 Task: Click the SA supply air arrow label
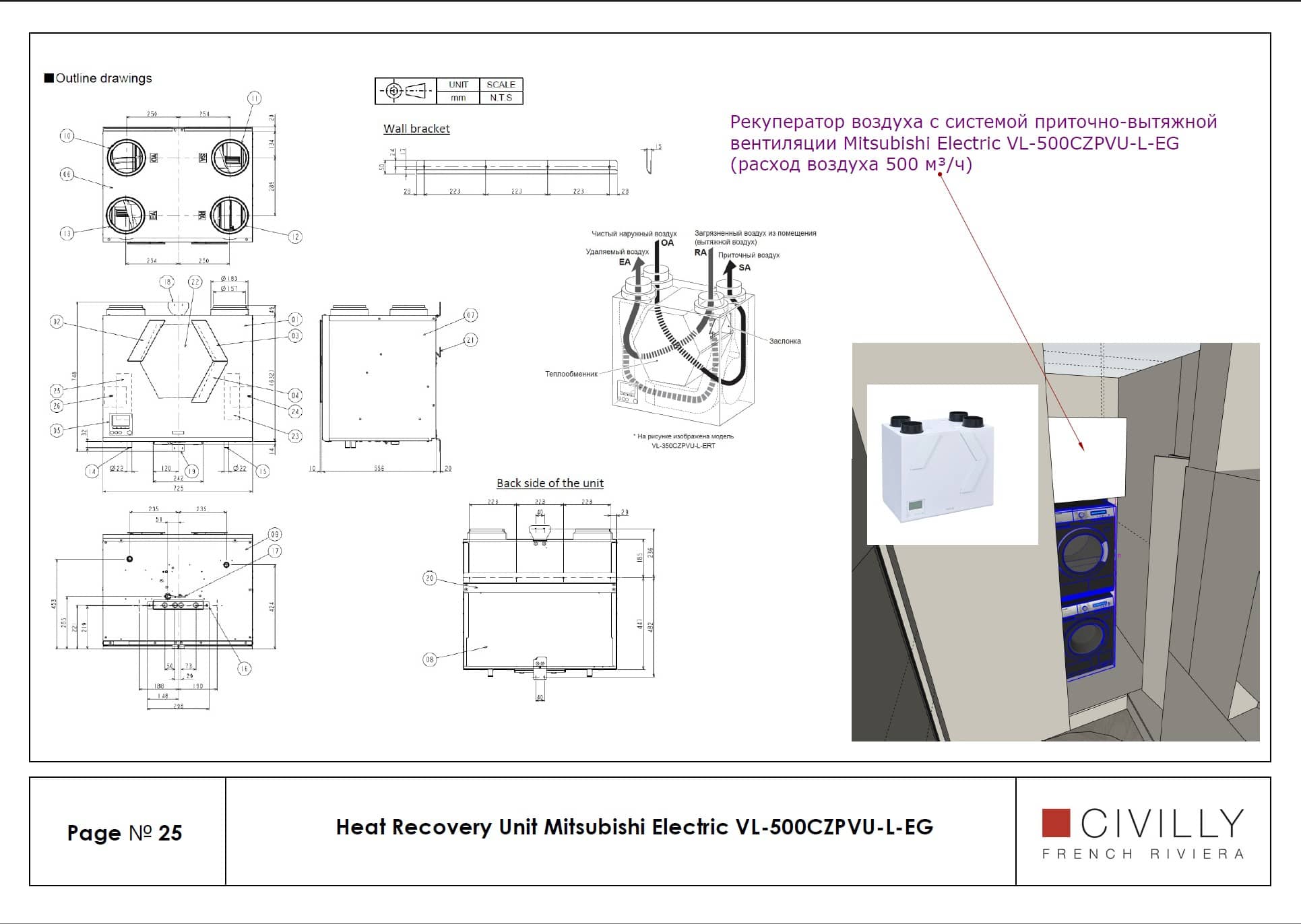pos(744,267)
